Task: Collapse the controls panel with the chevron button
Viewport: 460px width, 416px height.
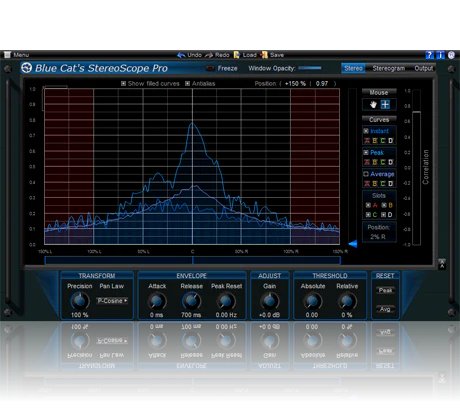Action: (x=442, y=264)
